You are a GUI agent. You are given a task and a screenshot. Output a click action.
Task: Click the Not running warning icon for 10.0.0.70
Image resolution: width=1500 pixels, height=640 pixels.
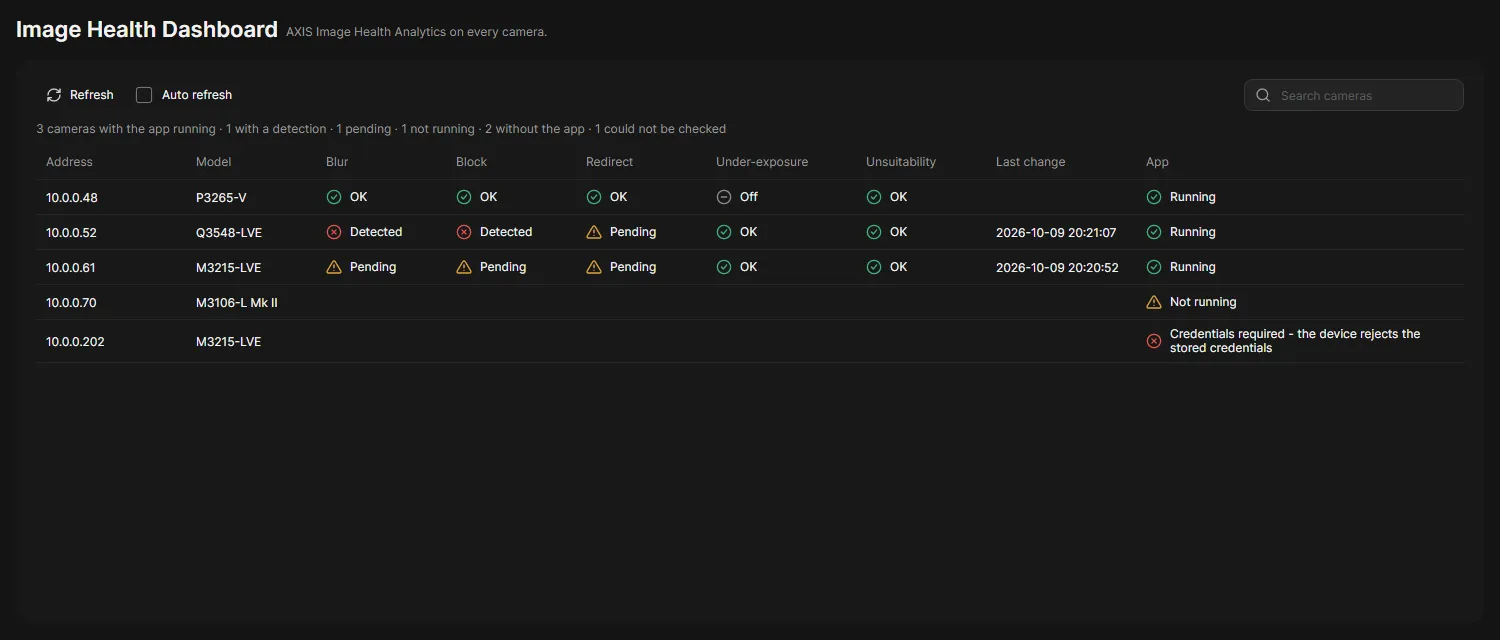(x=1154, y=302)
